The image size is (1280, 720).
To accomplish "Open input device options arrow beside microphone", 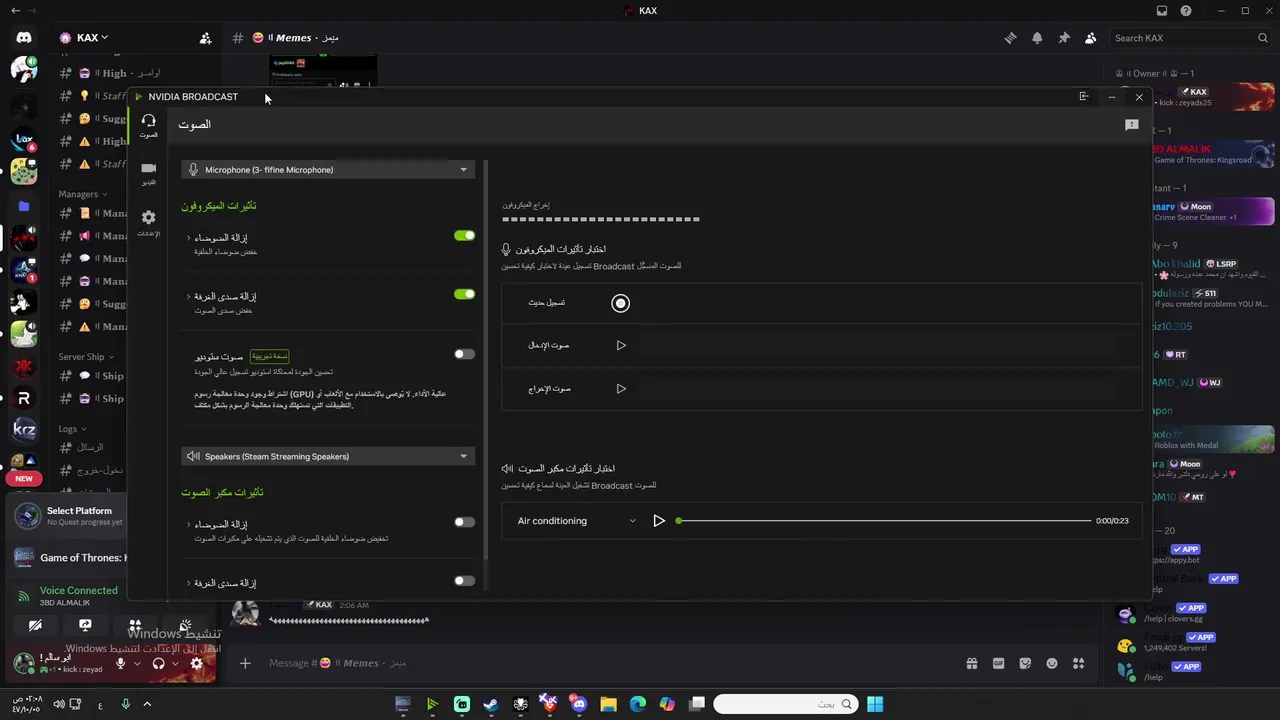I will point(137,663).
